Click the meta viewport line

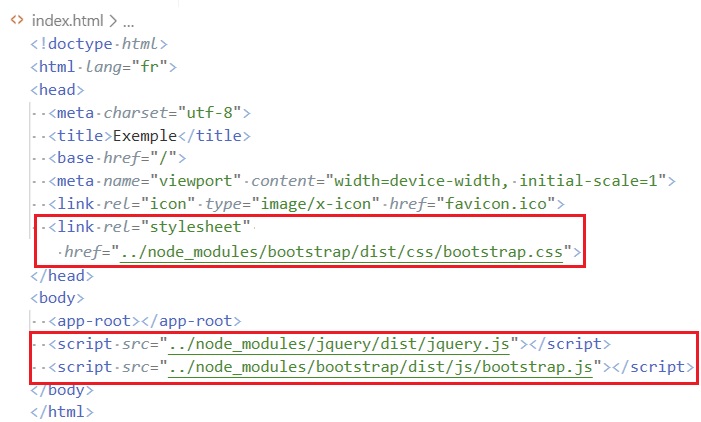pyautogui.click(x=362, y=181)
